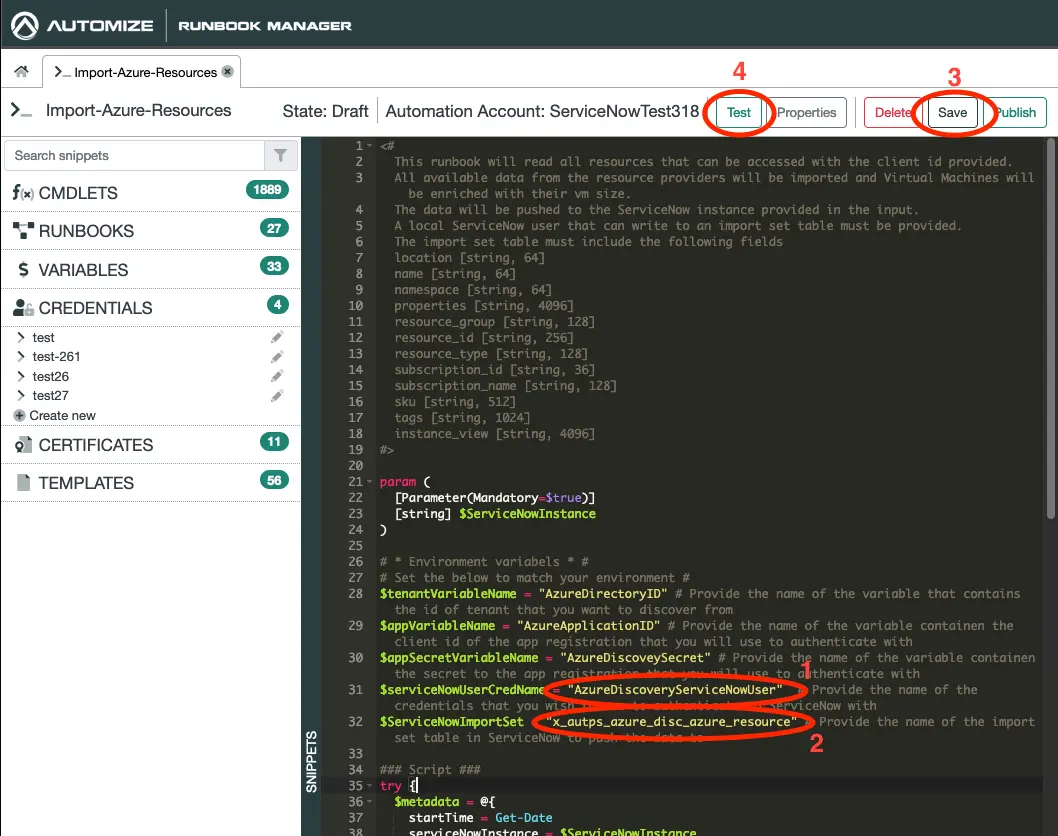Open runbook Properties
1058x836 pixels.
pos(806,113)
